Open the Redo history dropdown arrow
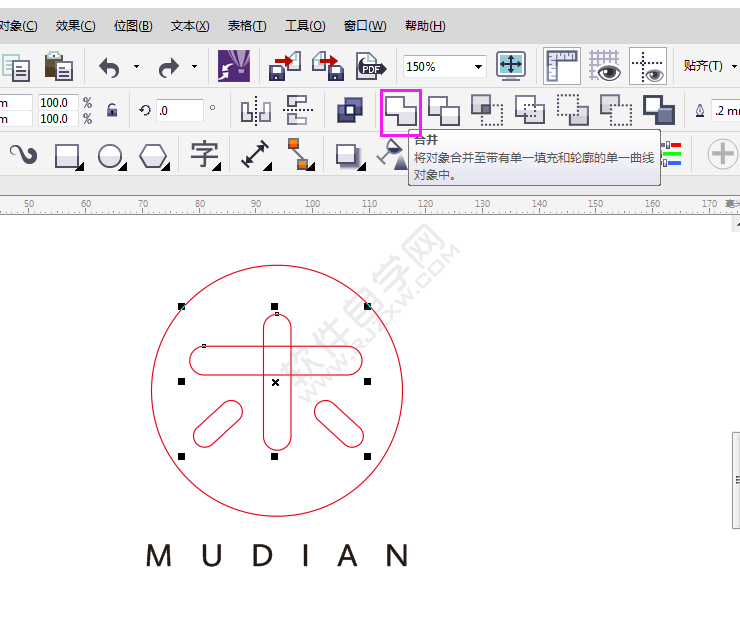The height and width of the screenshot is (628, 740). 194,67
